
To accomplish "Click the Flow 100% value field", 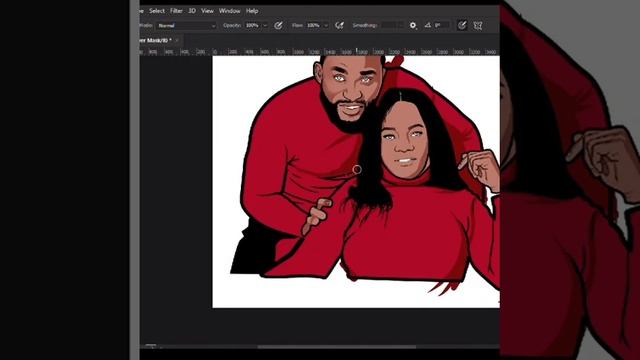I will point(313,25).
